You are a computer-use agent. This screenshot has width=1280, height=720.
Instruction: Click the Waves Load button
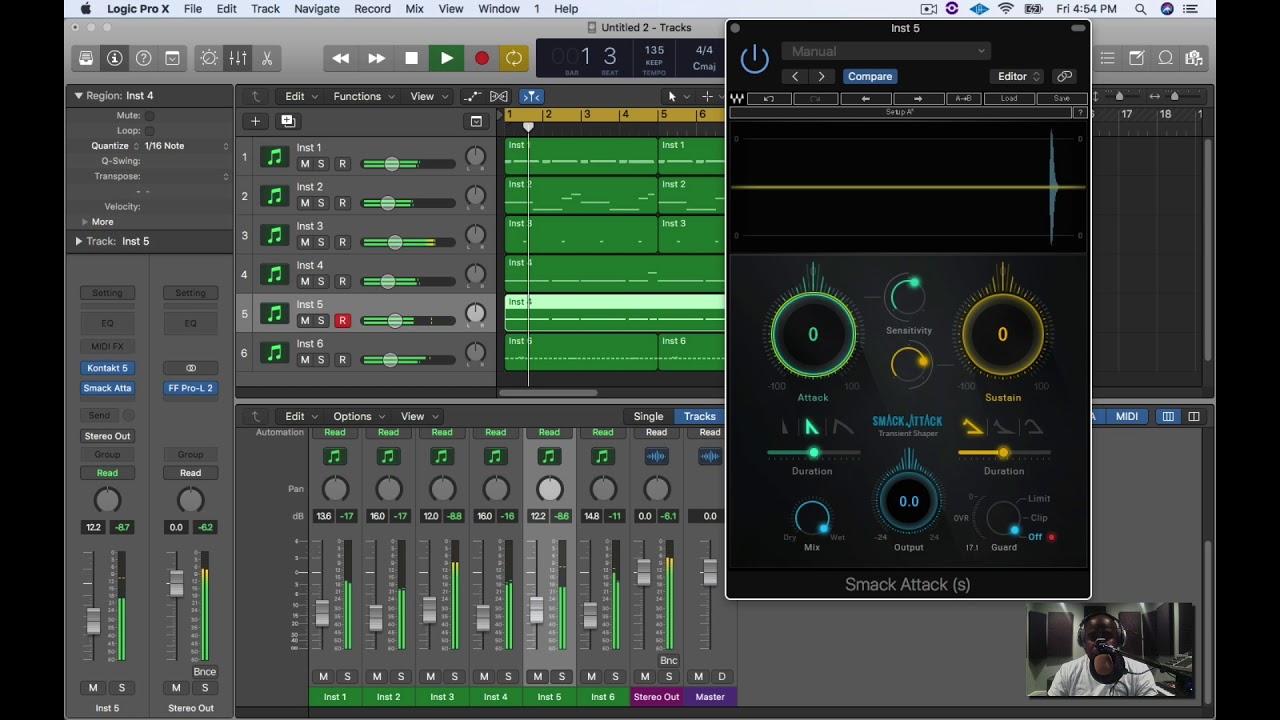pos(1009,99)
